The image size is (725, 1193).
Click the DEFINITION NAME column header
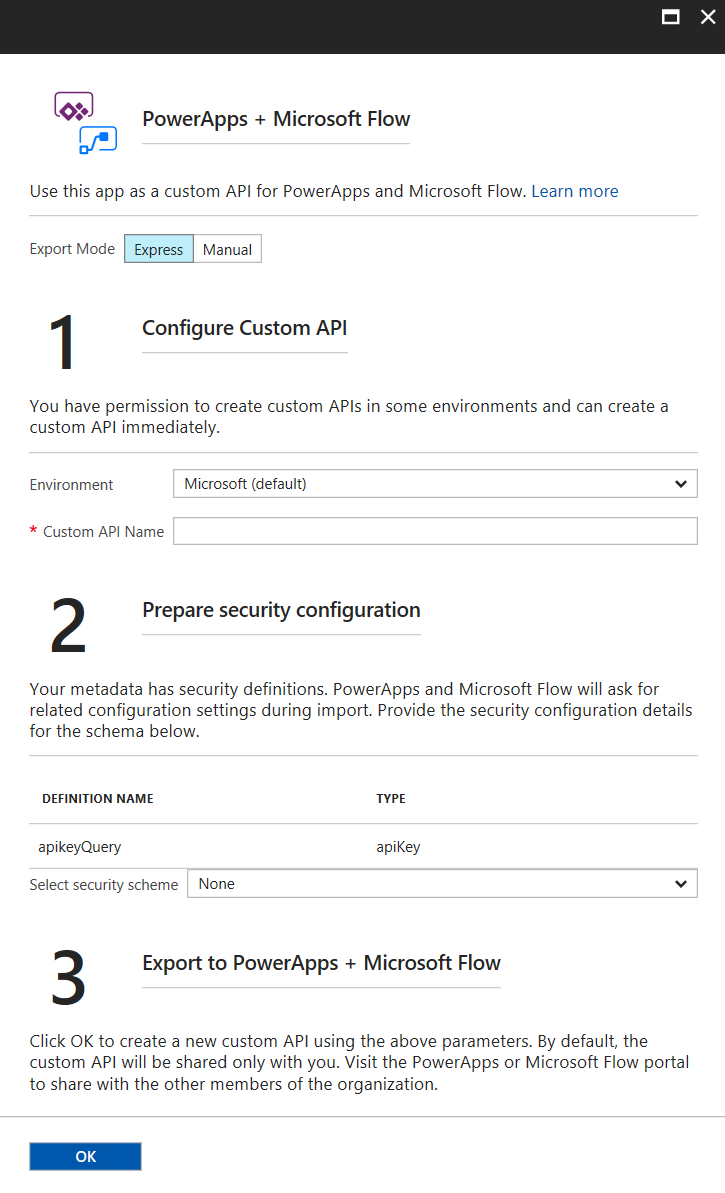coord(98,799)
